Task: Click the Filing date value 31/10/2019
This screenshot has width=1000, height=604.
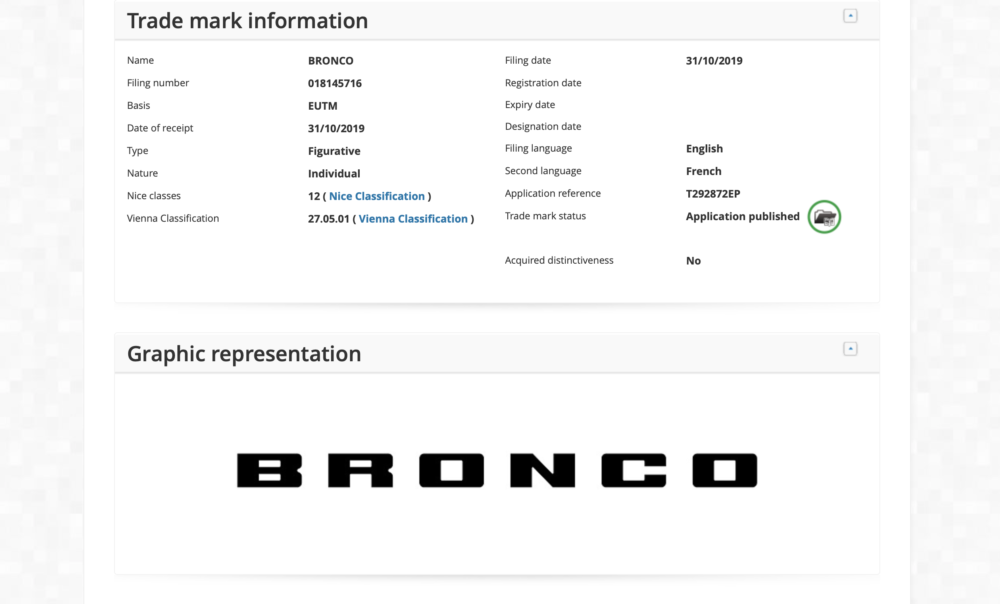Action: point(714,61)
